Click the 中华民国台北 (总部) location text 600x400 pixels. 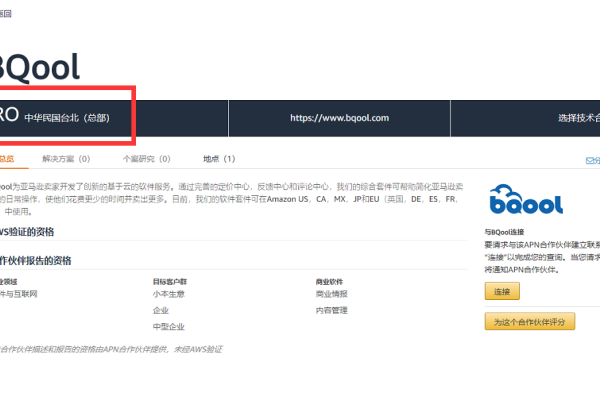coord(67,118)
